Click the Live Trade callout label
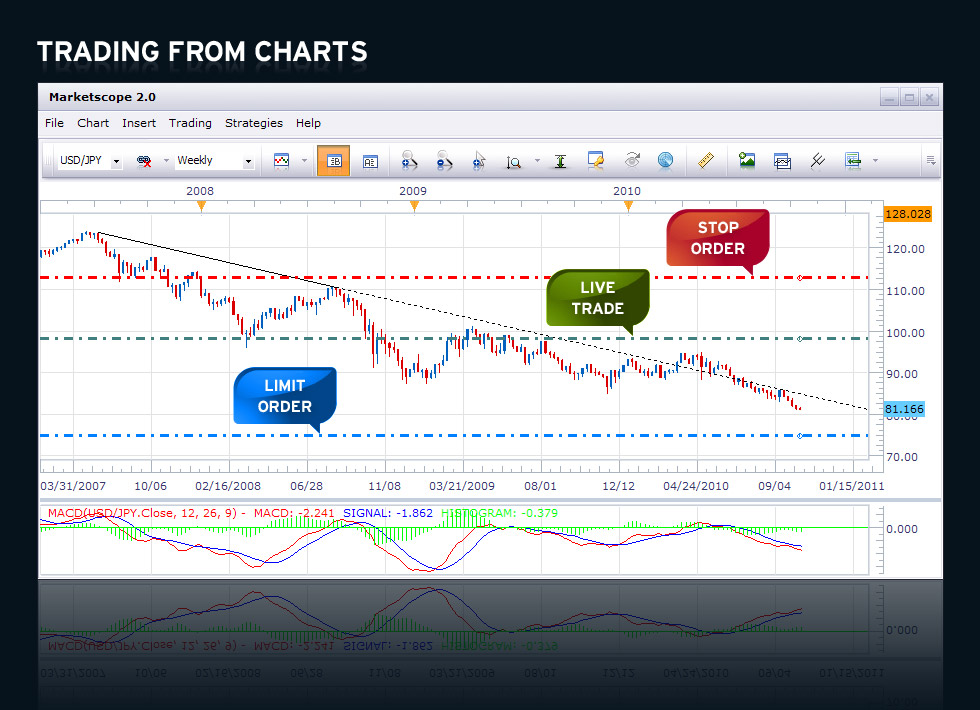Viewport: 980px width, 710px height. click(598, 298)
